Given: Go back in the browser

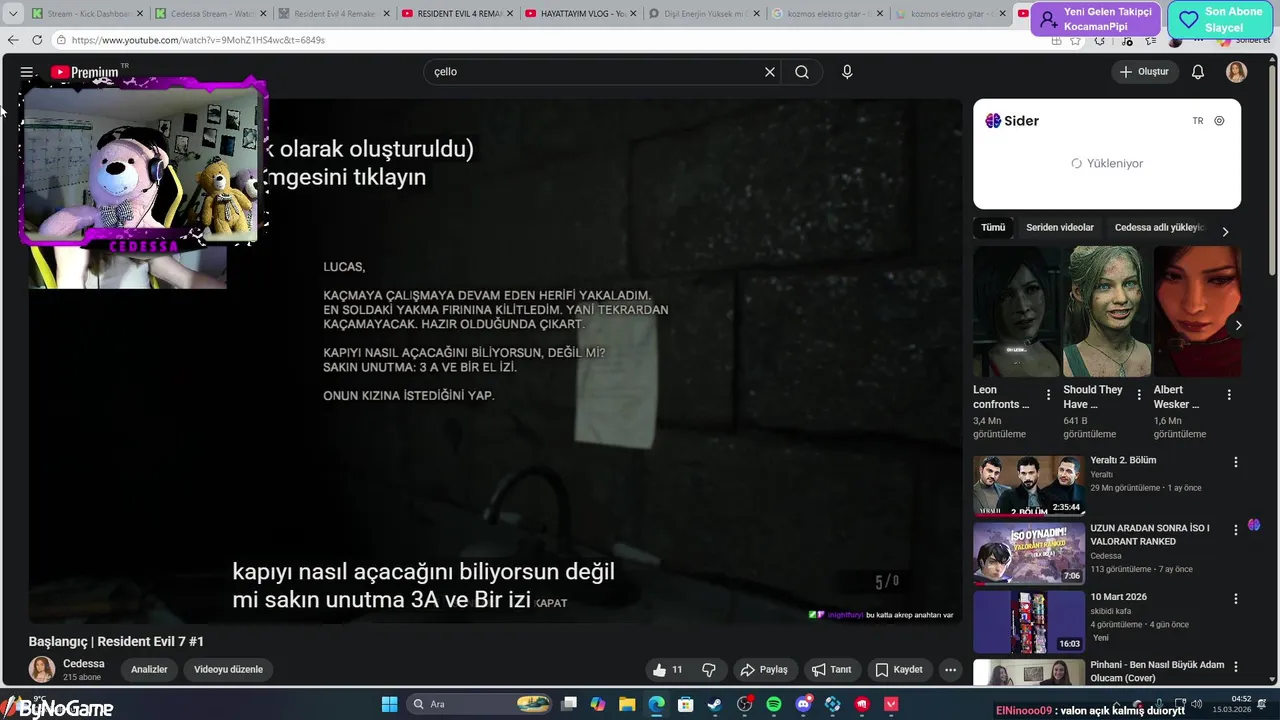Looking at the screenshot, I should pos(13,40).
